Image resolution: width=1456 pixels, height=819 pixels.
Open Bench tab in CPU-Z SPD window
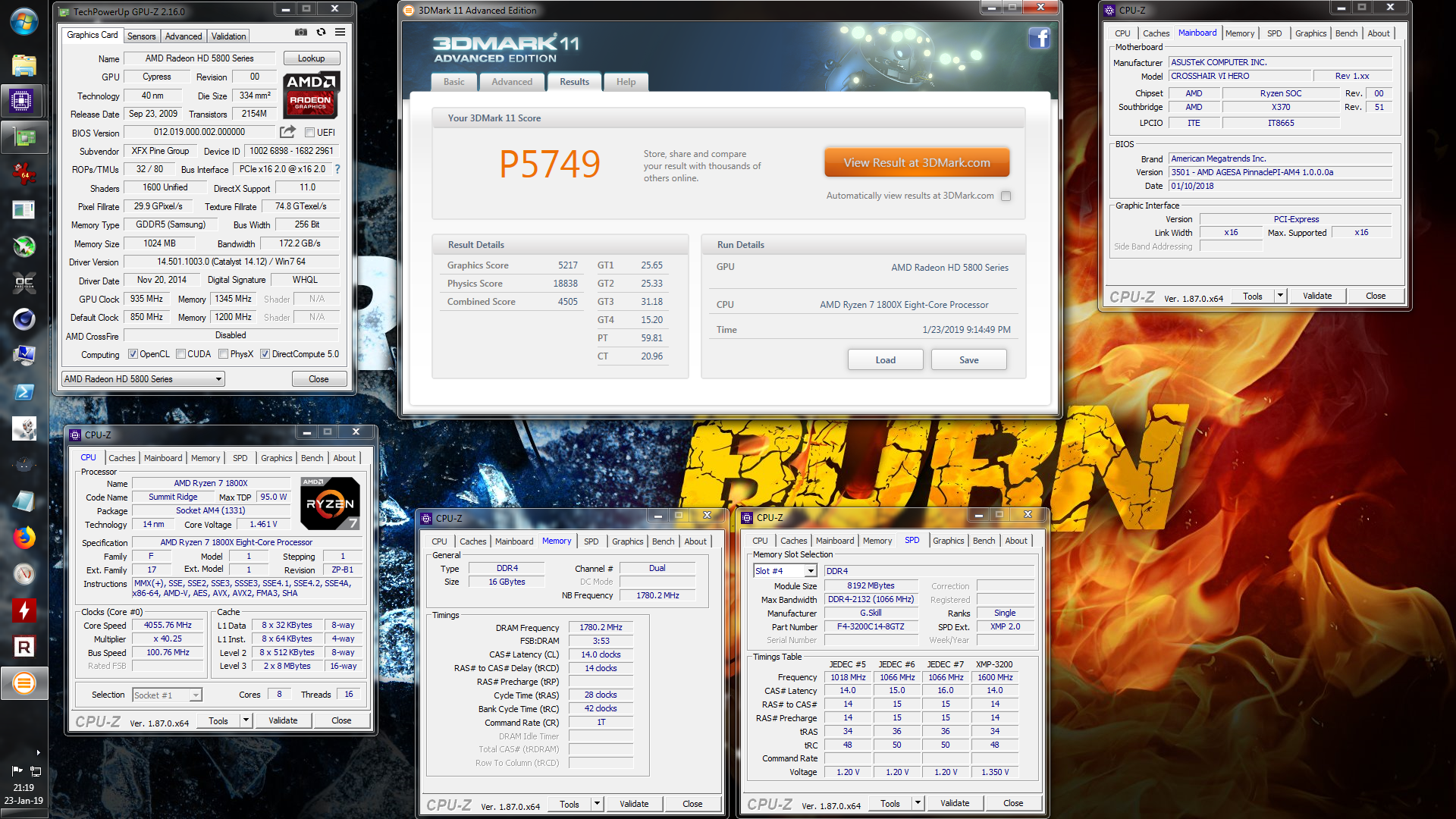pyautogui.click(x=984, y=541)
